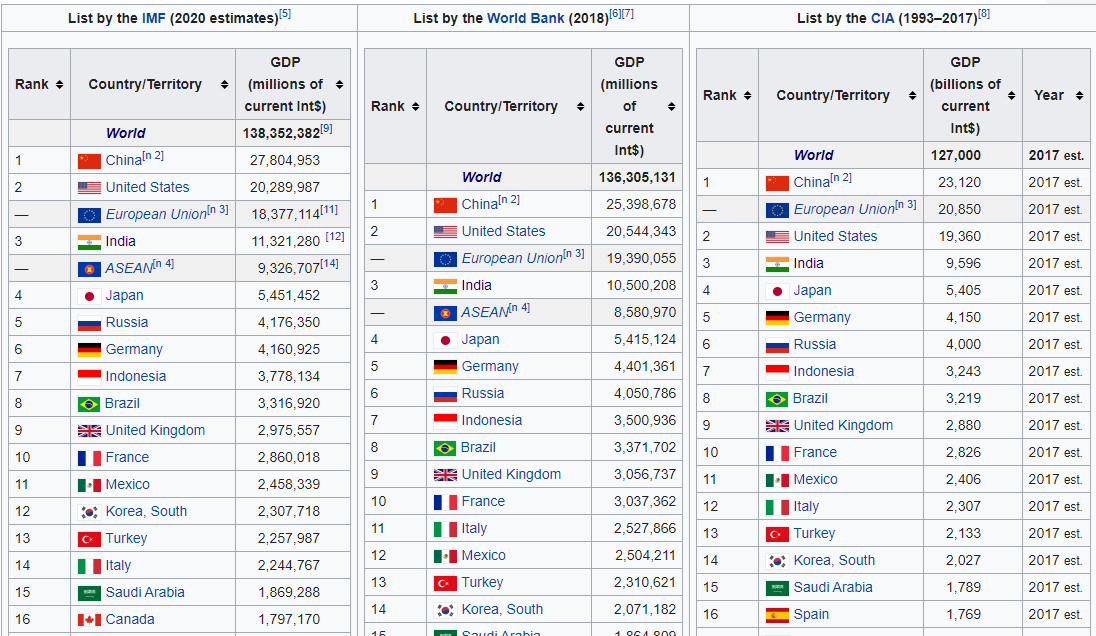Sort IMF table by GDP column

[x=339, y=85]
